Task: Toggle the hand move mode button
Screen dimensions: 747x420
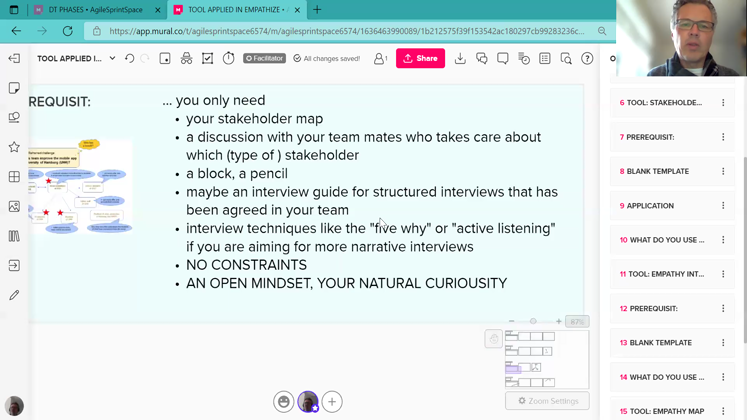Action: 494,339
